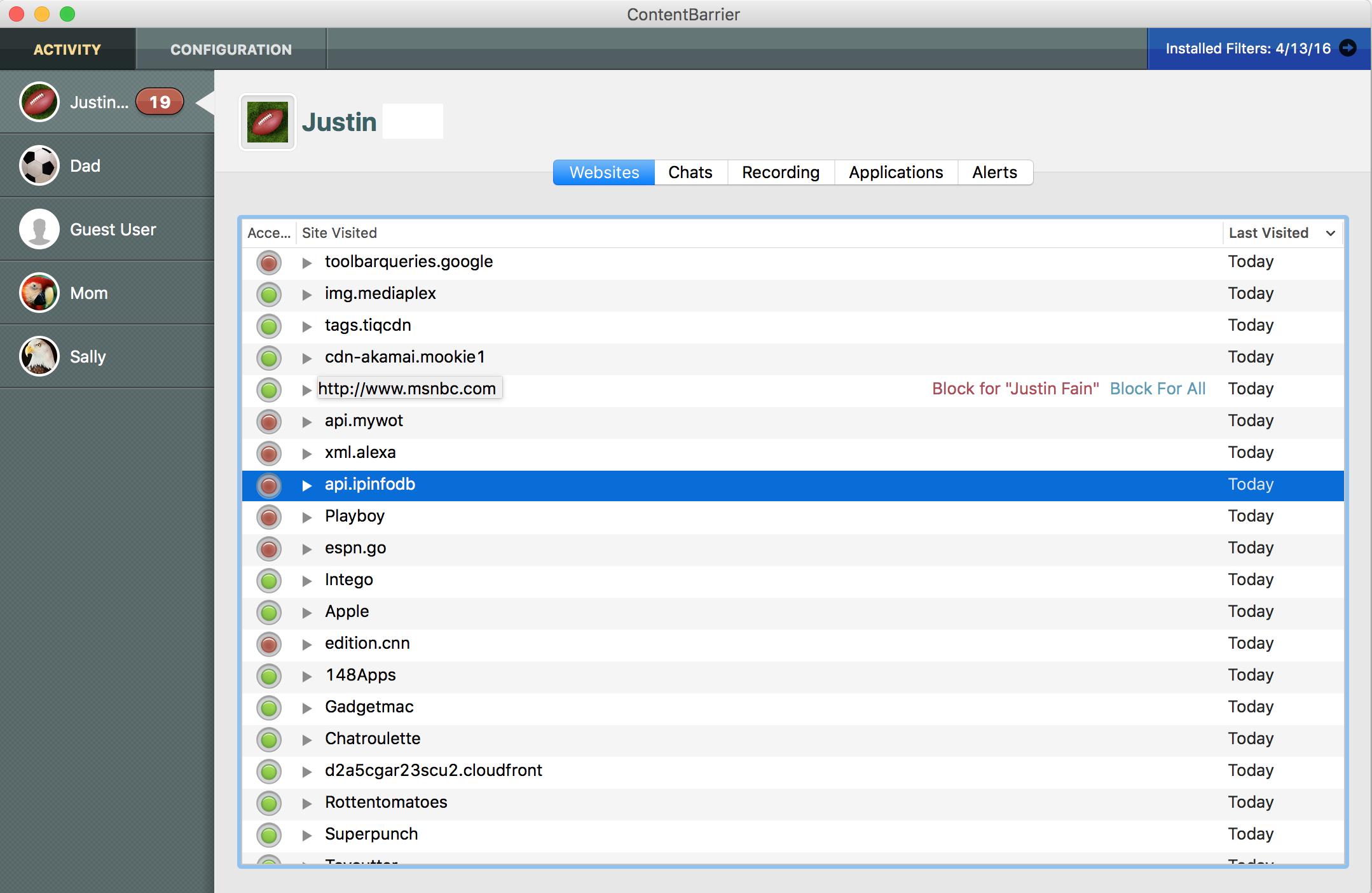The image size is (1372, 893).
Task: Click green status dot for Intego
Action: (x=269, y=580)
